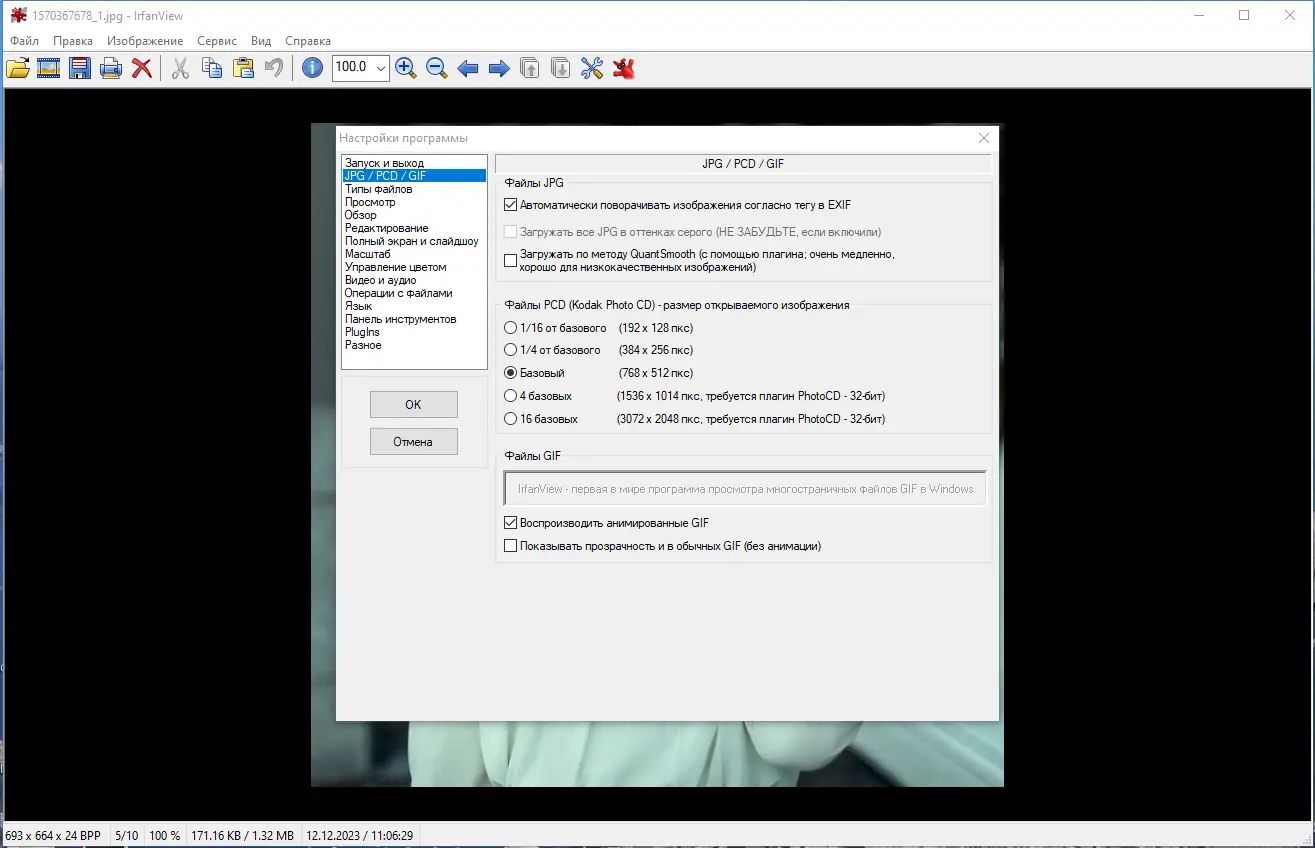
Task: Toggle Показывать прозрачность в обычных GIF checkbox
Action: 511,546
